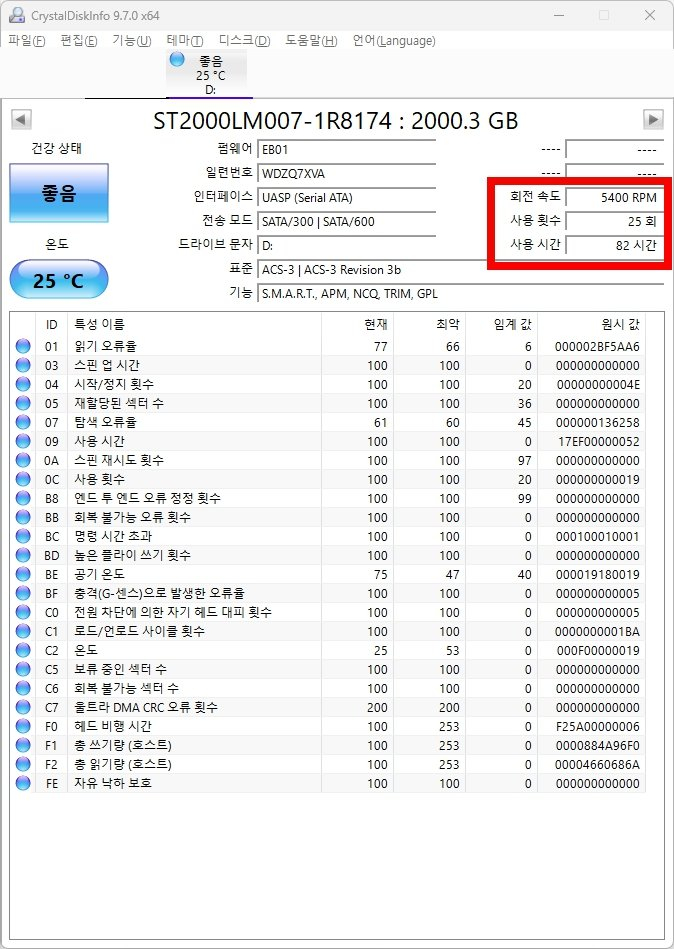The height and width of the screenshot is (949, 674).
Task: Click the rotation speed value 5400 RPM
Action: point(614,197)
